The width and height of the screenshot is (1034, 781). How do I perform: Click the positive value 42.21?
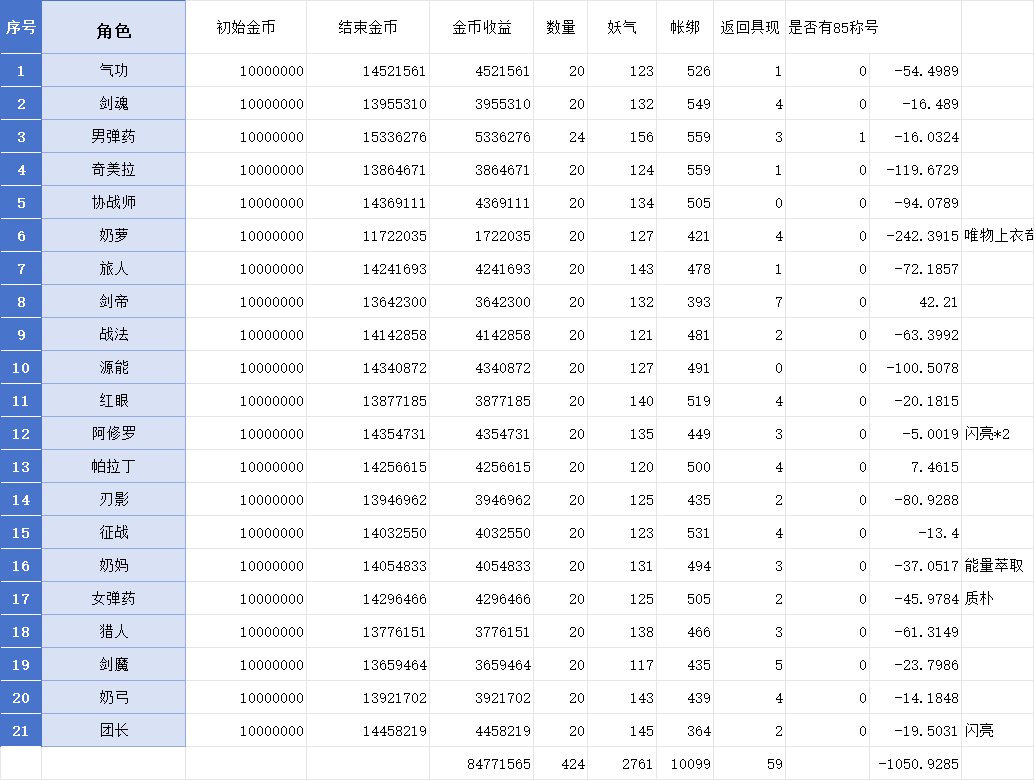coord(938,302)
